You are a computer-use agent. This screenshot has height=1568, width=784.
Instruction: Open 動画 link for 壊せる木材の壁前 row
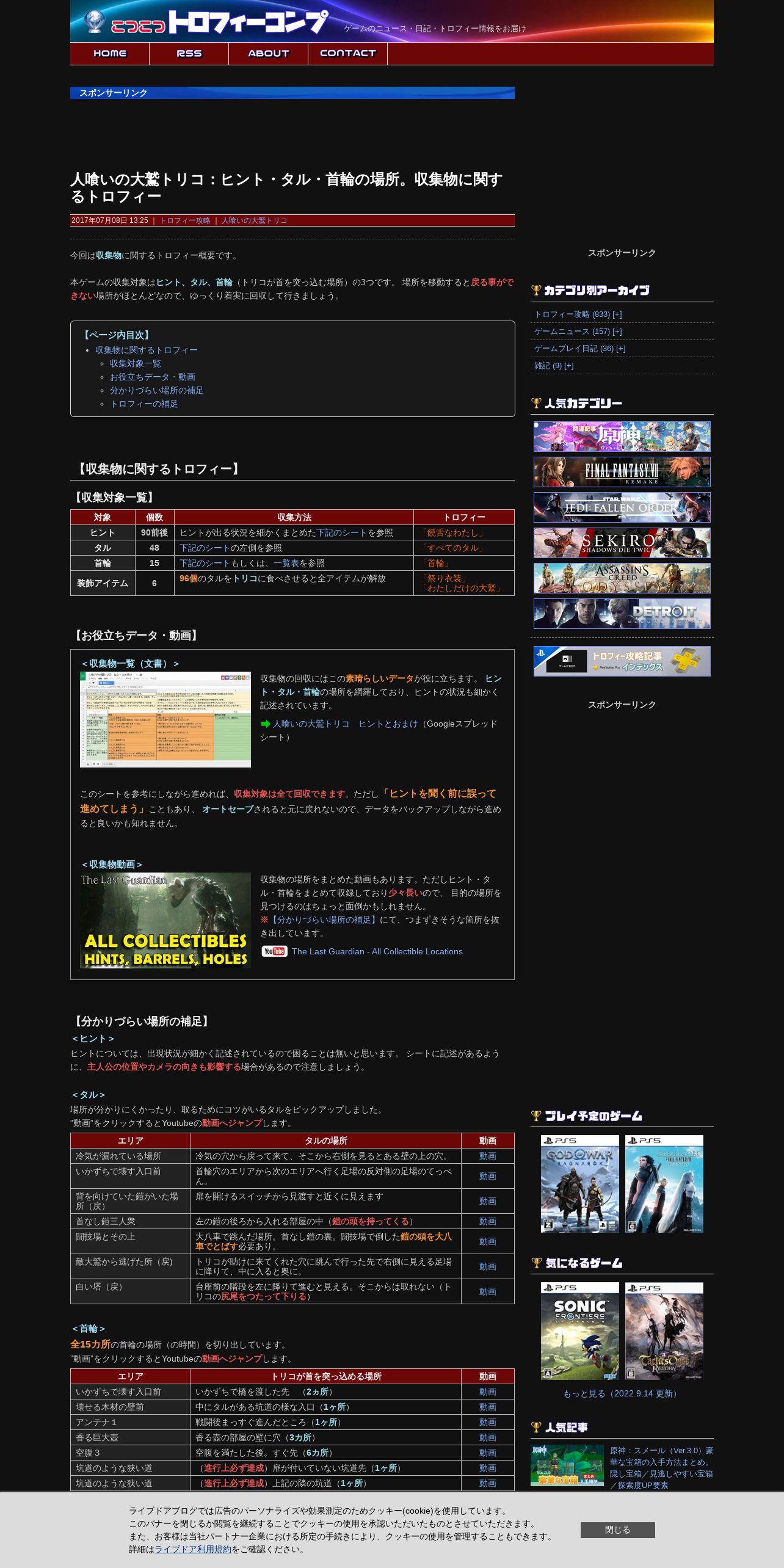point(487,1407)
